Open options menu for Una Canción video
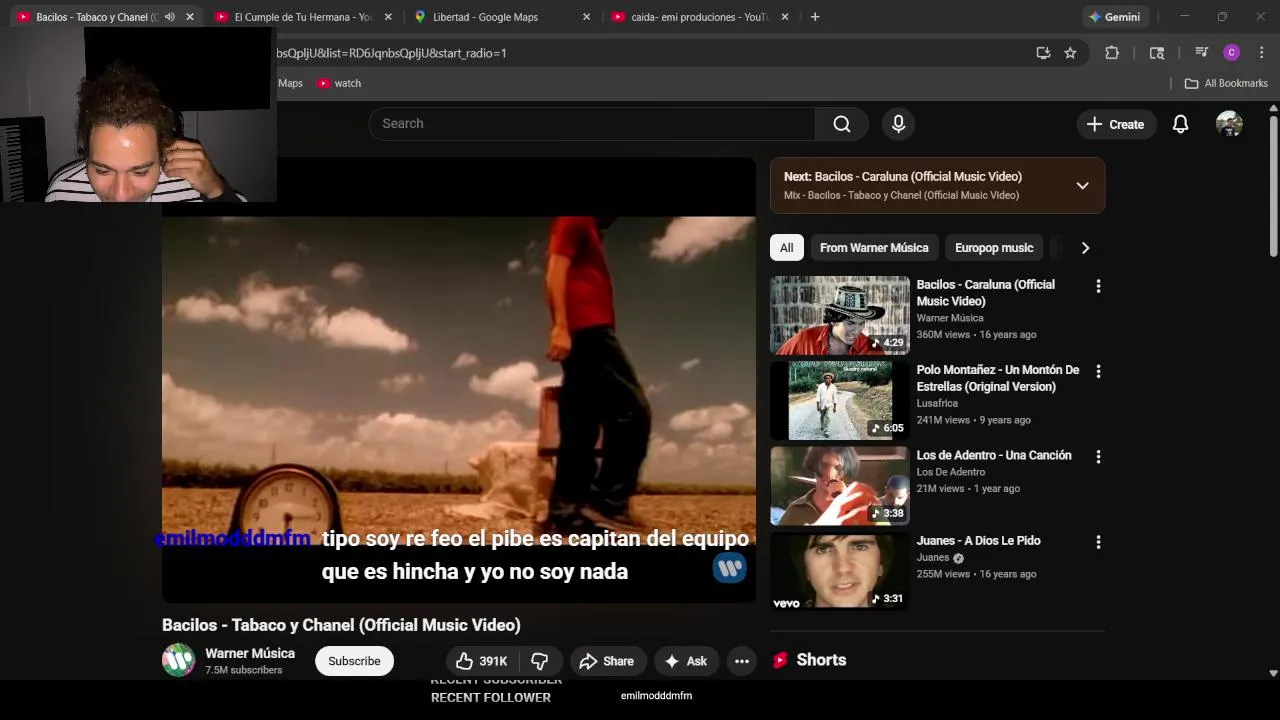Image resolution: width=1280 pixels, height=720 pixels. 1098,457
